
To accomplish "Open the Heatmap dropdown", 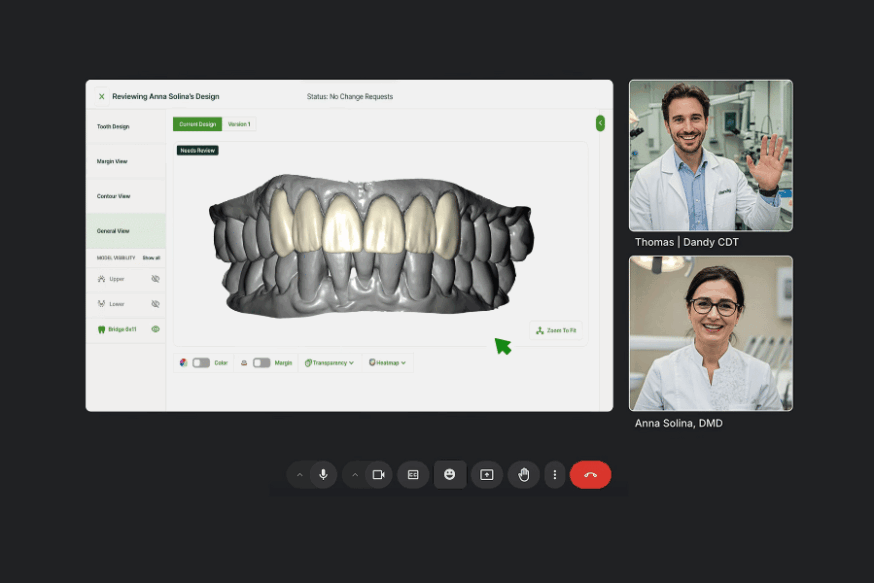I will pos(388,362).
